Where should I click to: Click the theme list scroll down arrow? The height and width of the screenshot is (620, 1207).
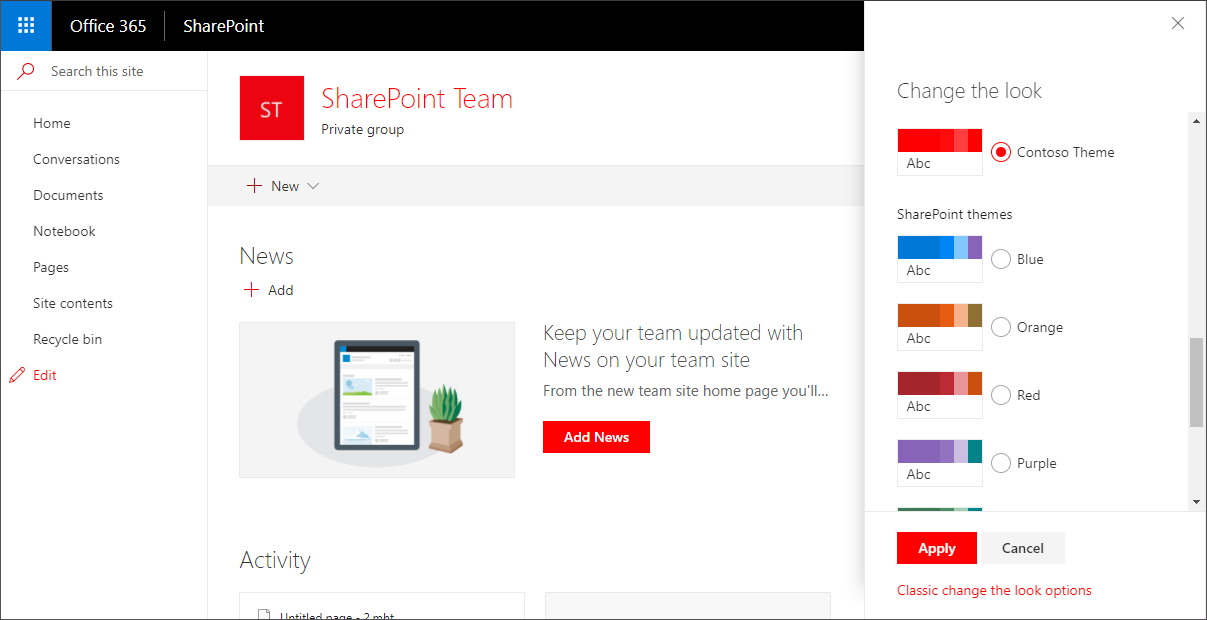coord(1196,502)
